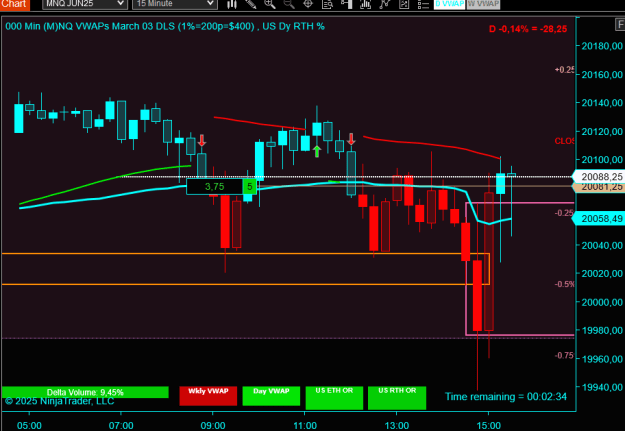Toggle the D VWAP toolbar button

(x=449, y=4)
